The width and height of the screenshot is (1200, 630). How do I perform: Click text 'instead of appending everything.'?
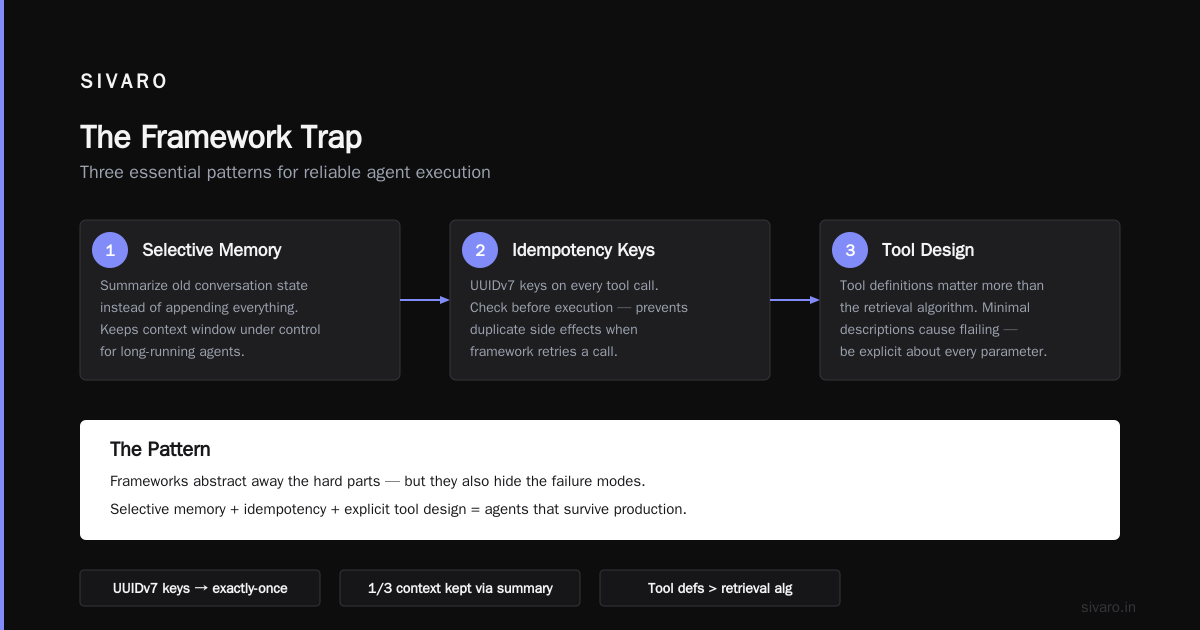pos(199,308)
